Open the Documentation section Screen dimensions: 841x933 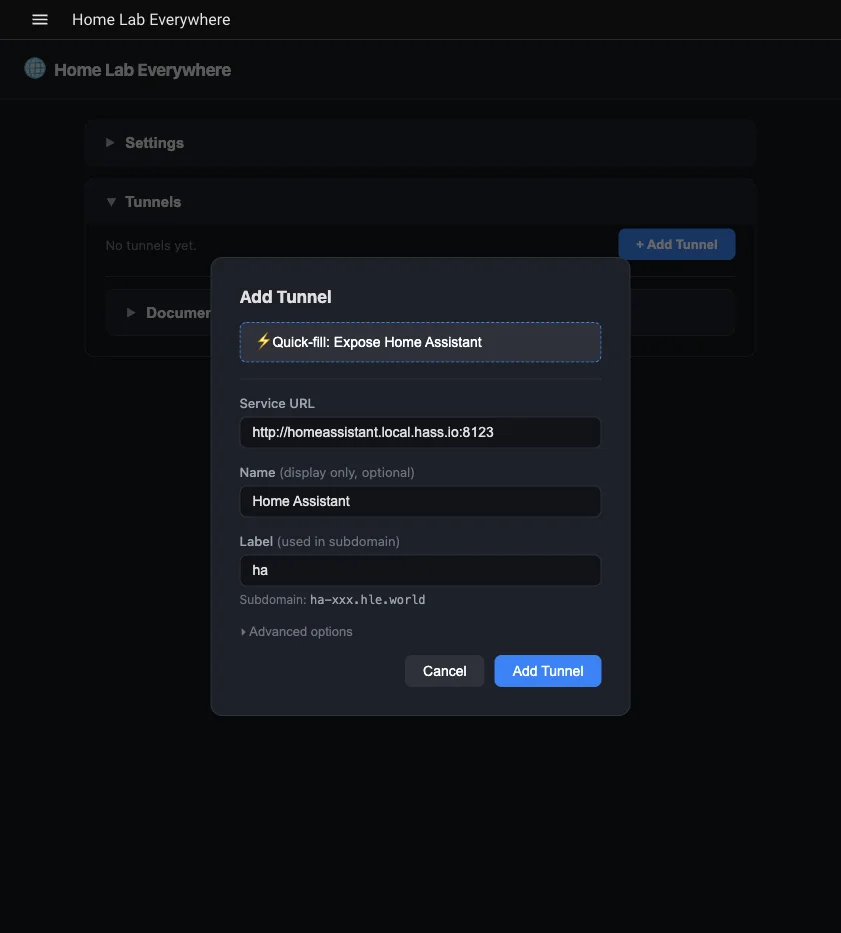point(170,312)
